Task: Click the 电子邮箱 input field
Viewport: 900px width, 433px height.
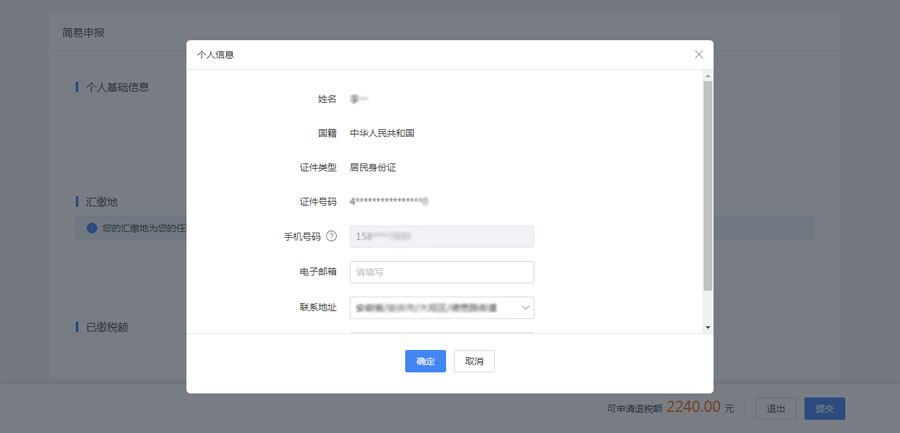Action: coord(441,272)
